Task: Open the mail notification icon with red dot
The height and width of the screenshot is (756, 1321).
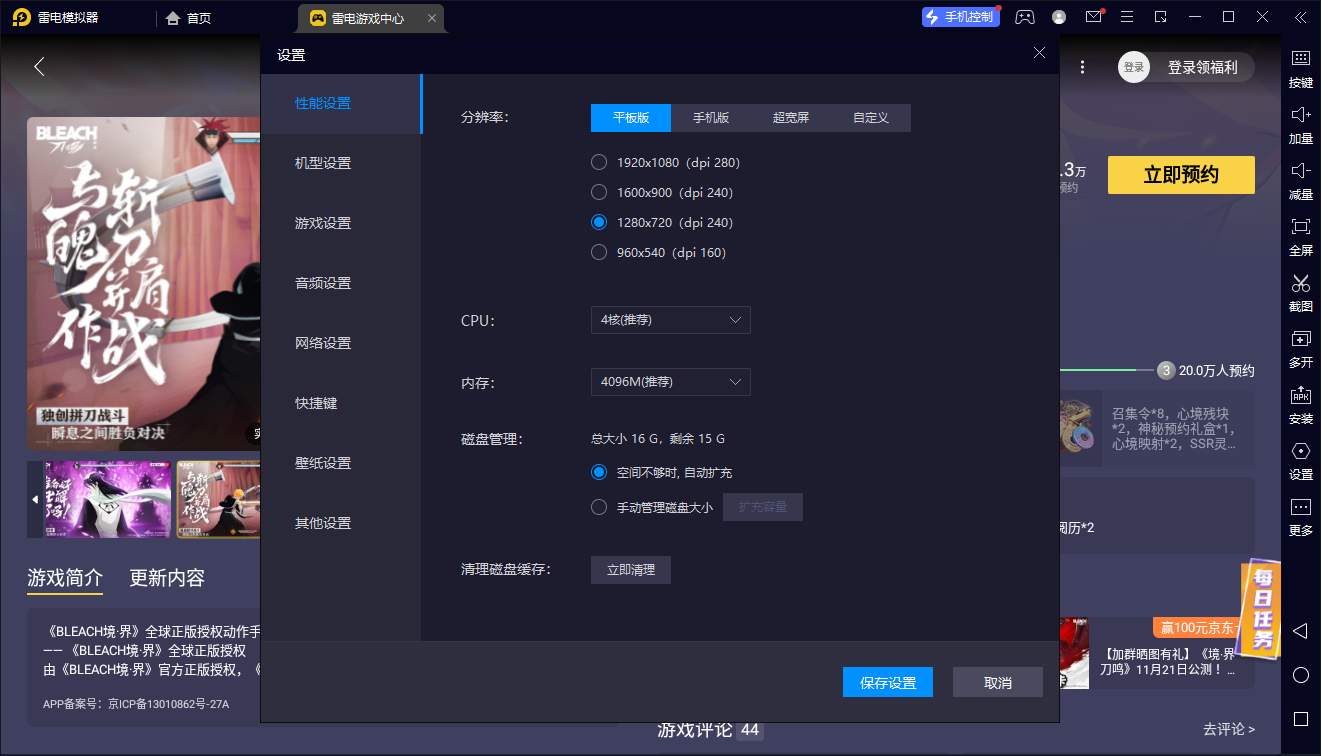Action: point(1092,16)
